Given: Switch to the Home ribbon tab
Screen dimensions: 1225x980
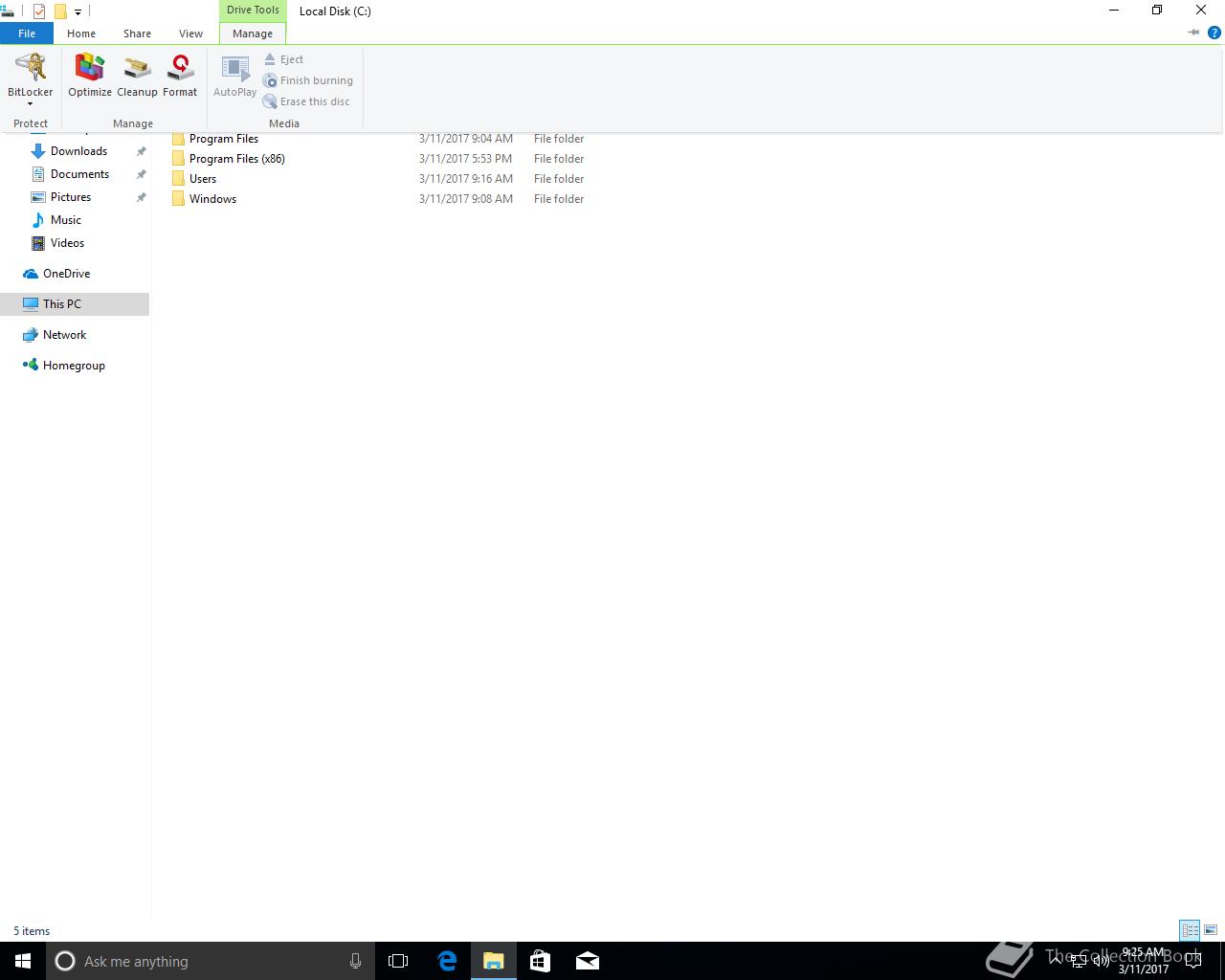Looking at the screenshot, I should coord(81,33).
